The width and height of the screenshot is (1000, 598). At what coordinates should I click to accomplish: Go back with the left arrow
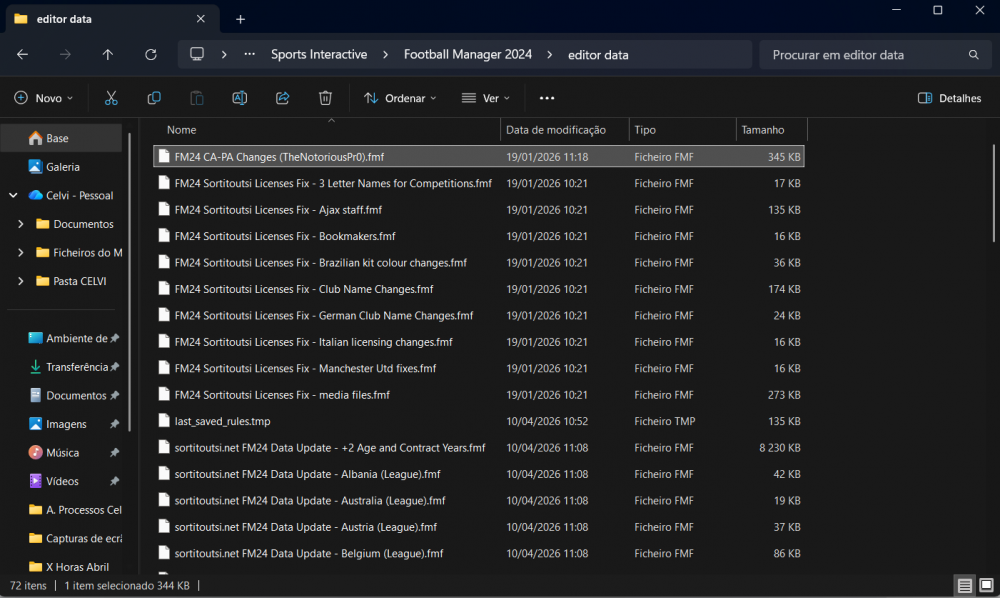pyautogui.click(x=22, y=55)
